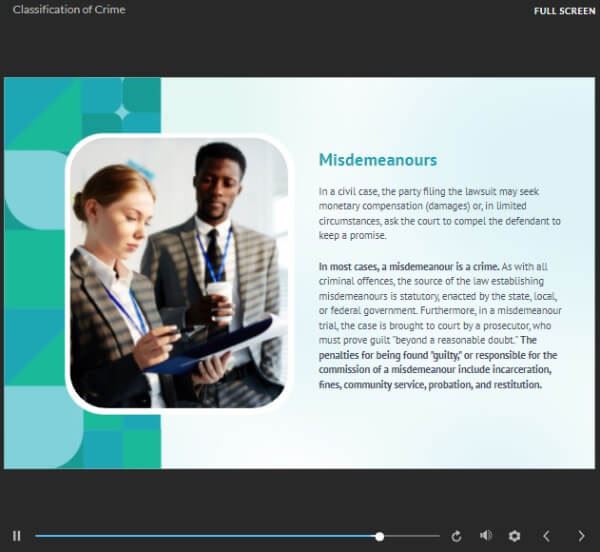
Task: Pause the presentation playback
Action: pyautogui.click(x=16, y=536)
